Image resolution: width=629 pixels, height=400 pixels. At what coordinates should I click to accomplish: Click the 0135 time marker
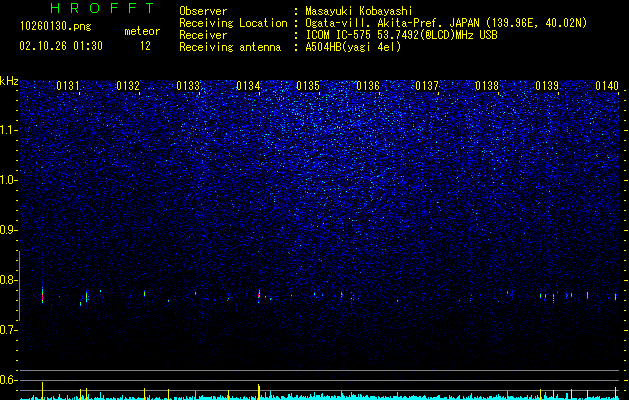pyautogui.click(x=308, y=86)
